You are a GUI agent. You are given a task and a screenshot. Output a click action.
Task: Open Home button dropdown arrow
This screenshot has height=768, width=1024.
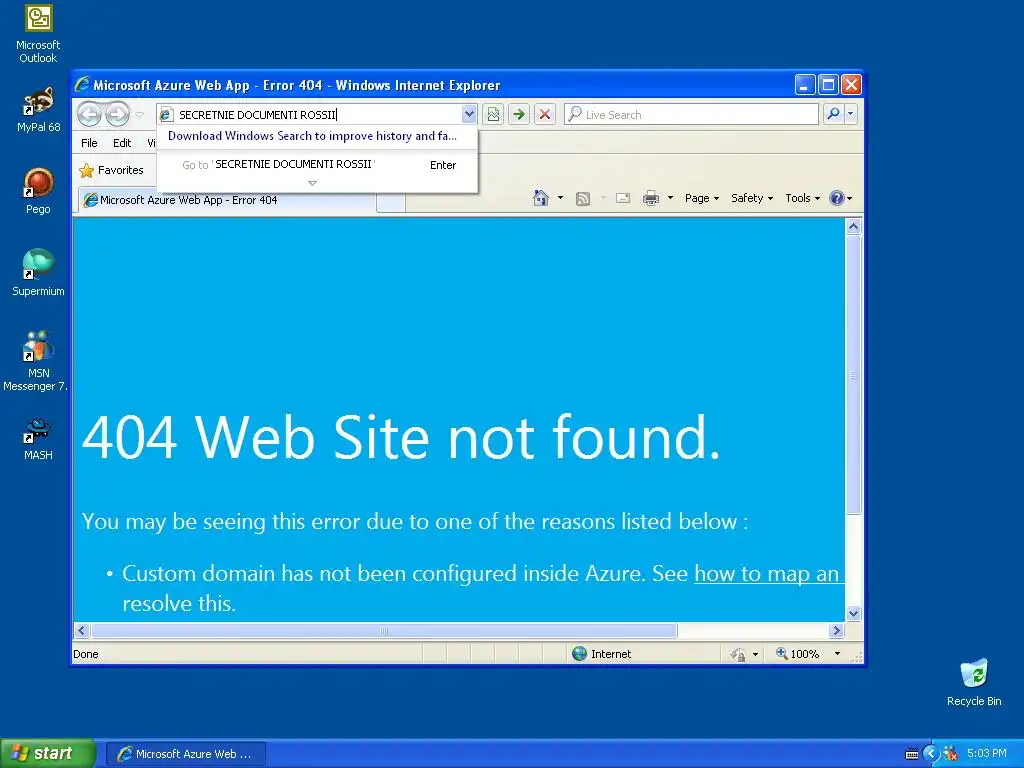click(560, 198)
